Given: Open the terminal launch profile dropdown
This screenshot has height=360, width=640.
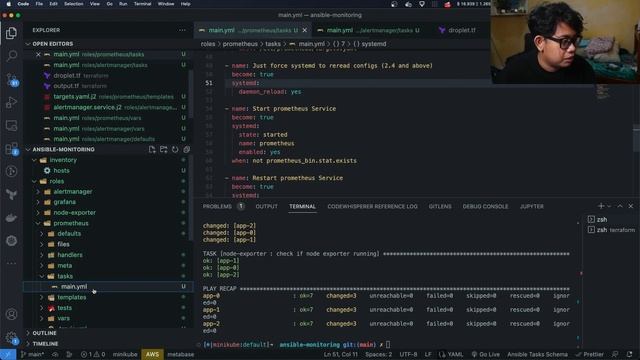Looking at the screenshot, I should pyautogui.click(x=609, y=206).
